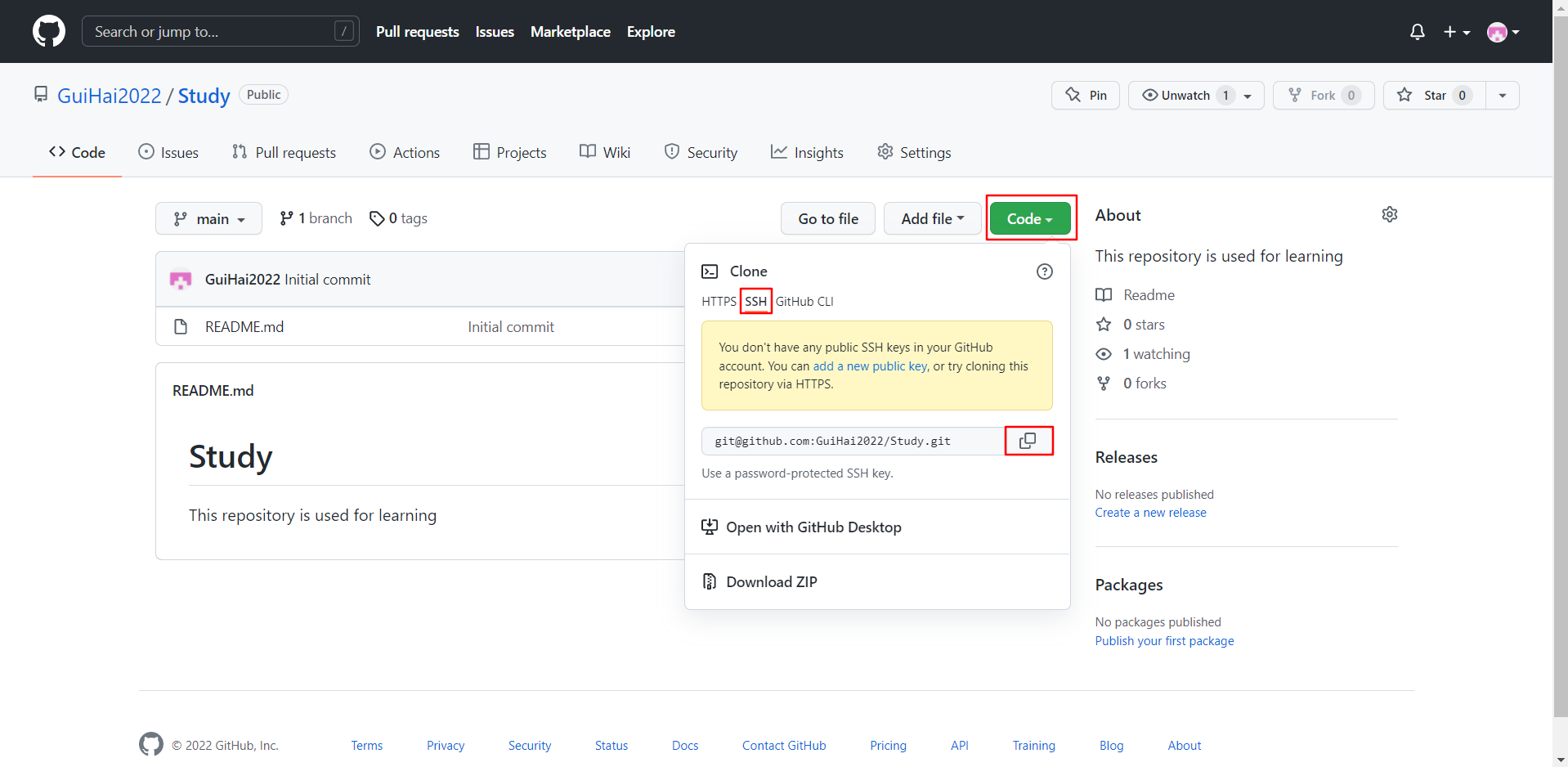
Task: Click Create a new release link
Action: click(x=1151, y=513)
